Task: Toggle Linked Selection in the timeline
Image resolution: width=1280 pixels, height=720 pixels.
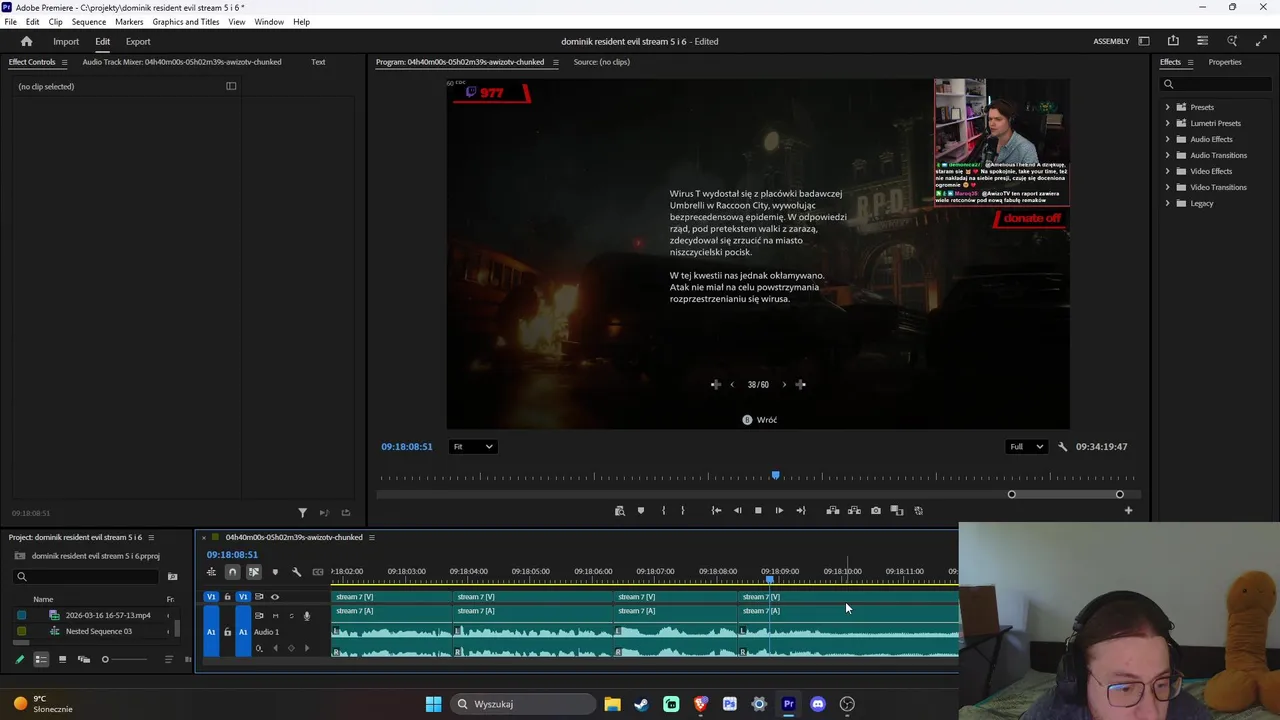Action: pyautogui.click(x=254, y=572)
